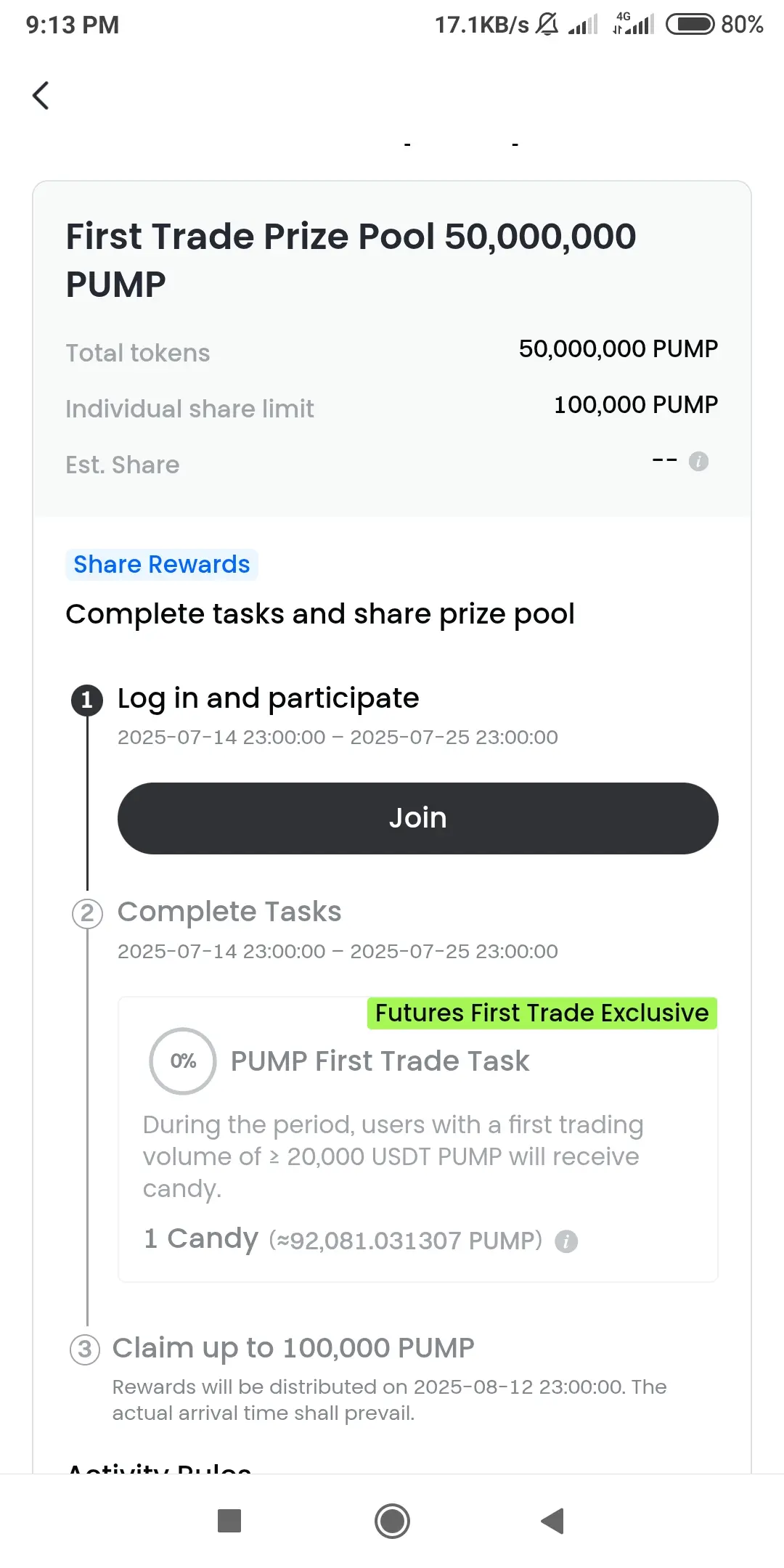Tap Android back triangle button

[552, 1521]
